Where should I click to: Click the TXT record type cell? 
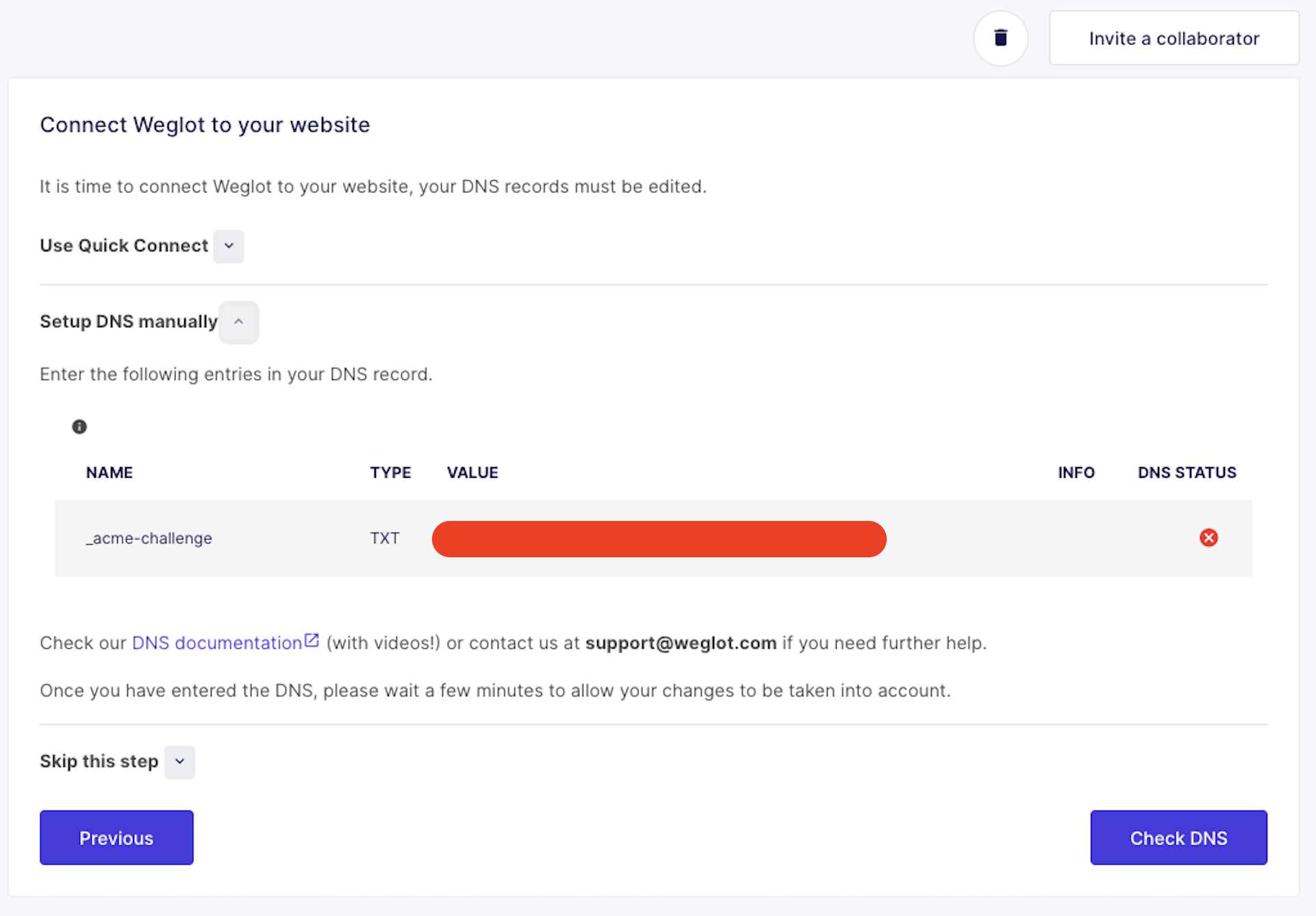[385, 538]
